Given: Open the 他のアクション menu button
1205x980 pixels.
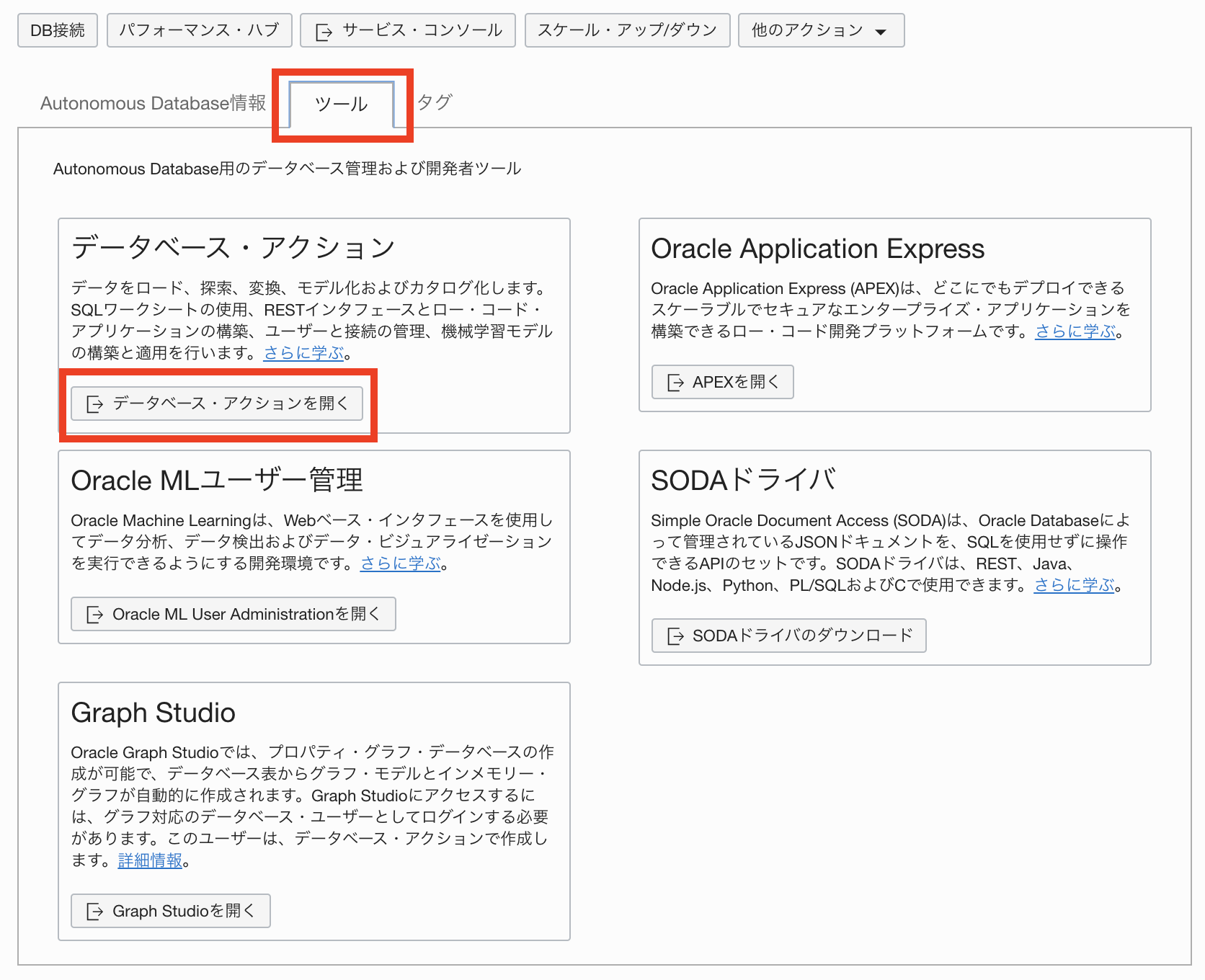Looking at the screenshot, I should 820,30.
